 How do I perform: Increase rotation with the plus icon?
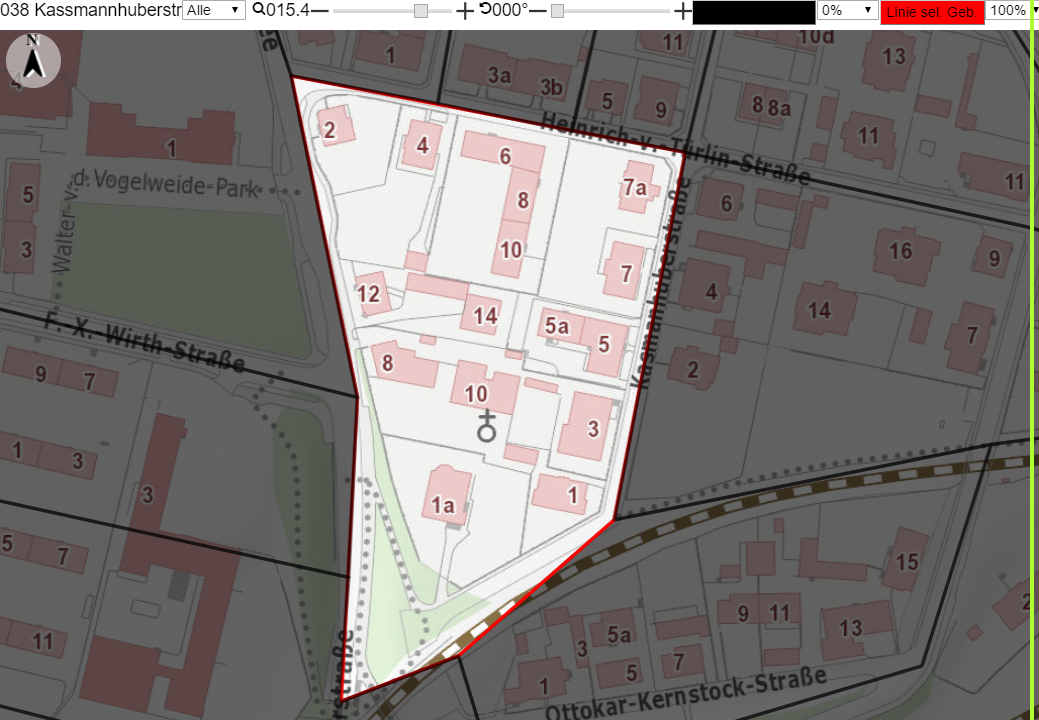coord(682,11)
